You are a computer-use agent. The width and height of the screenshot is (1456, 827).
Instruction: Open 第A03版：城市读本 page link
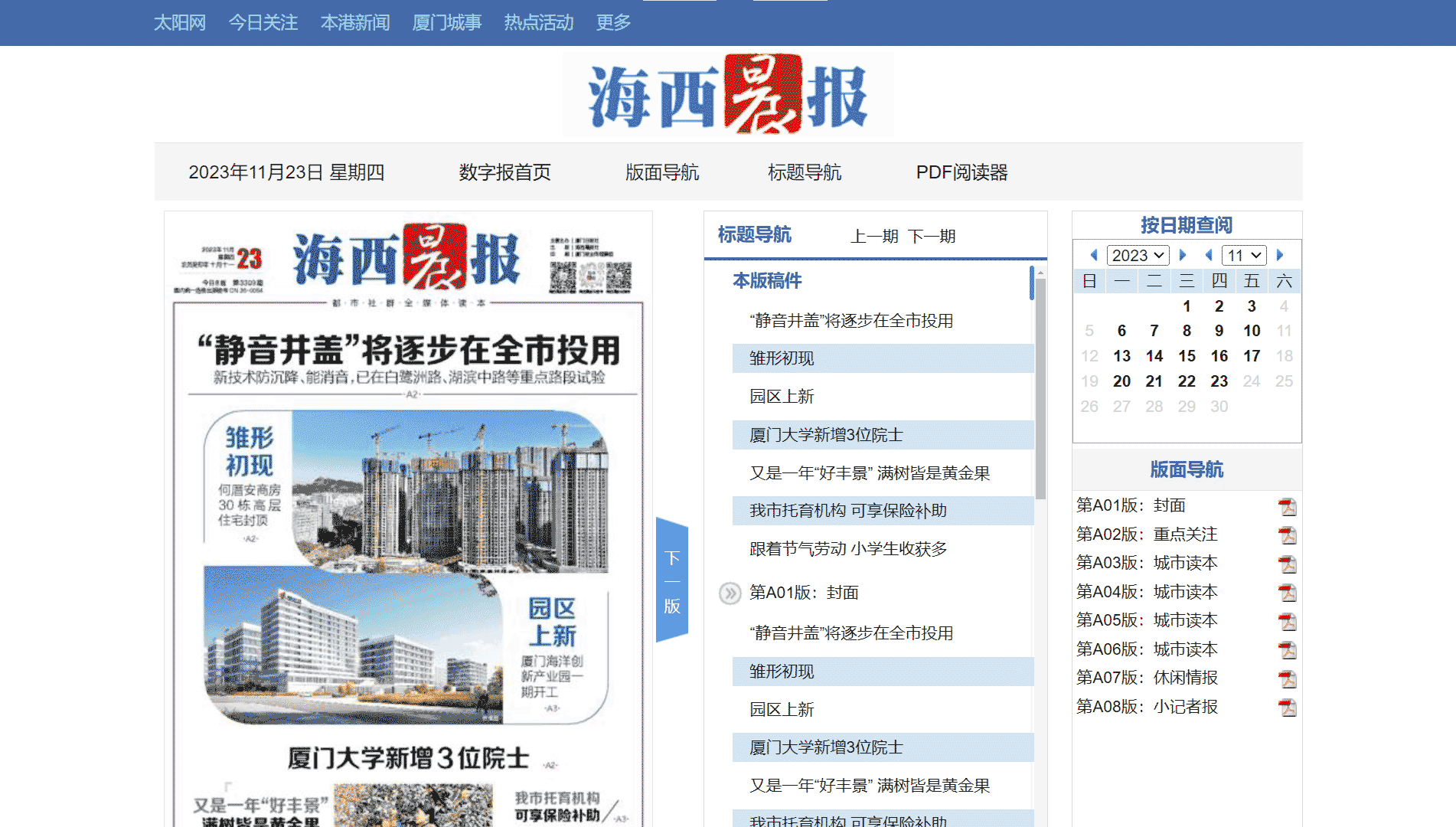(1147, 563)
